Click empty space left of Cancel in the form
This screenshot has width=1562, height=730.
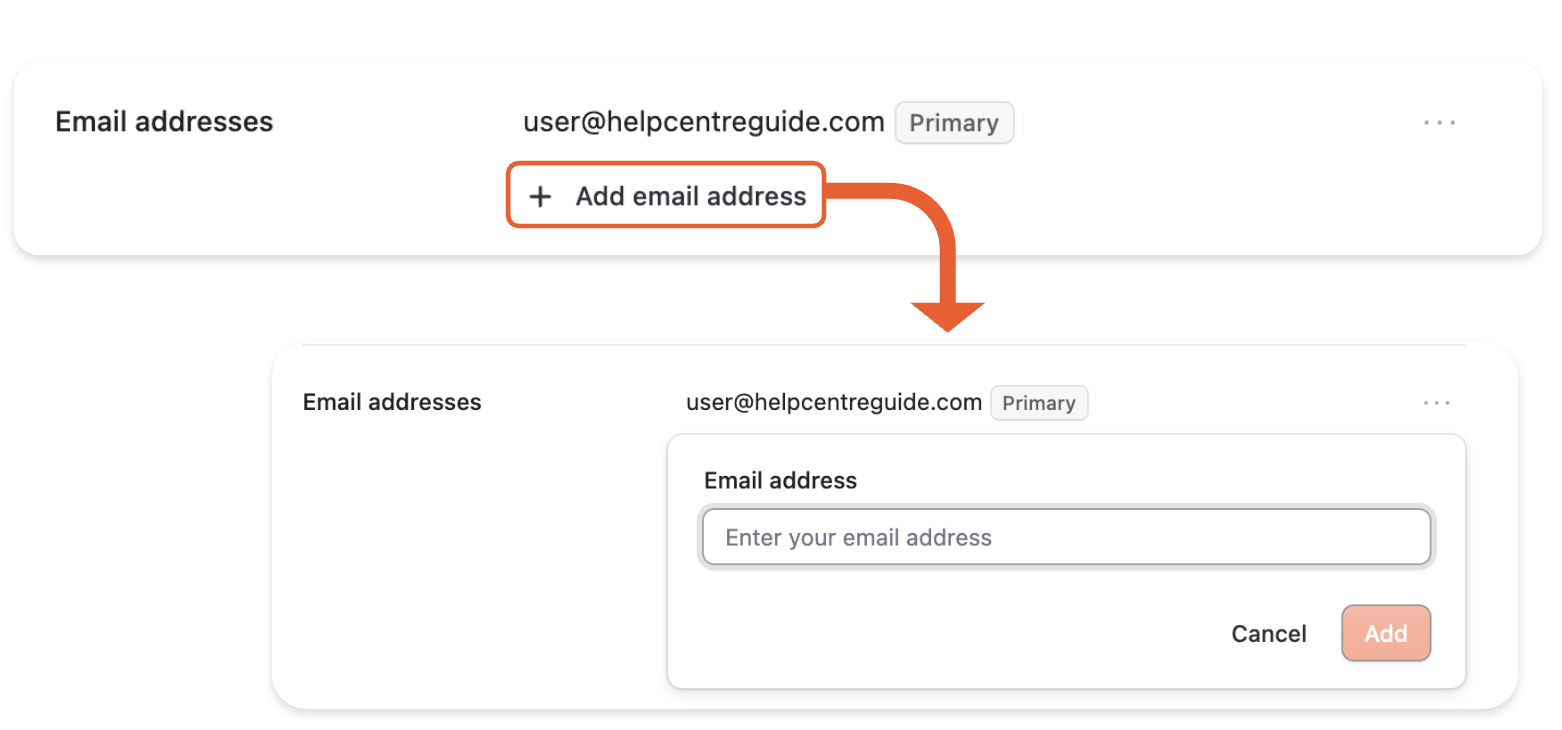(x=950, y=633)
